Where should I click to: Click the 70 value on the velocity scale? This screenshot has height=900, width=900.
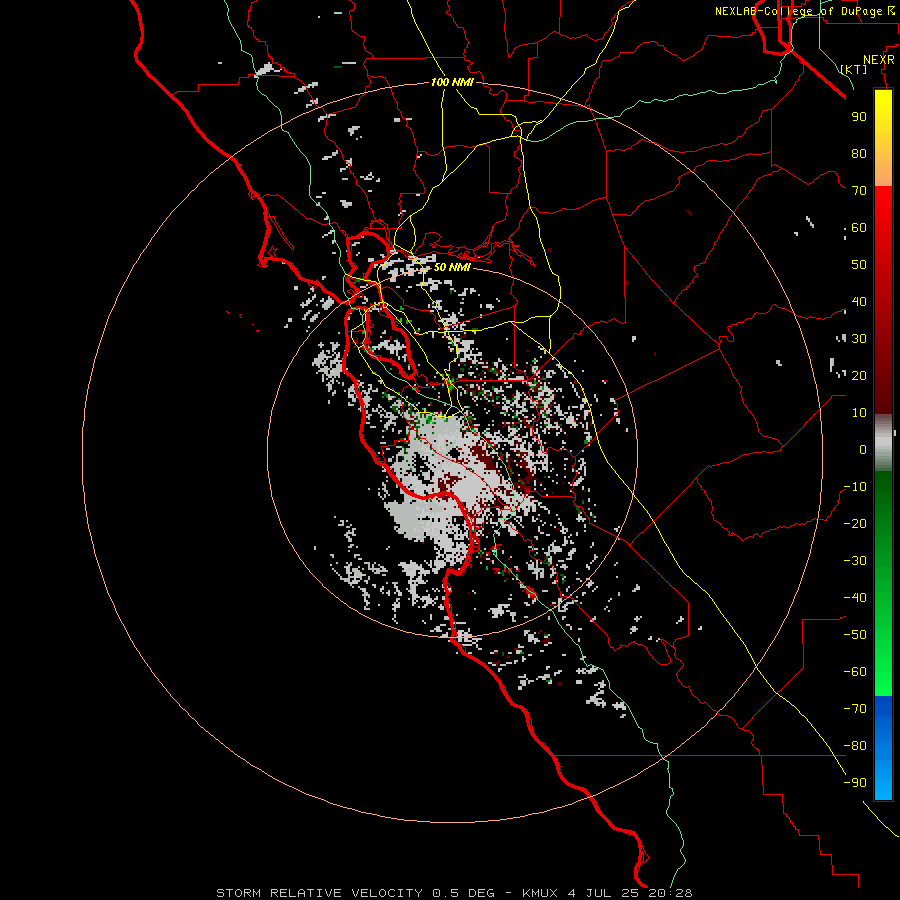[x=859, y=191]
